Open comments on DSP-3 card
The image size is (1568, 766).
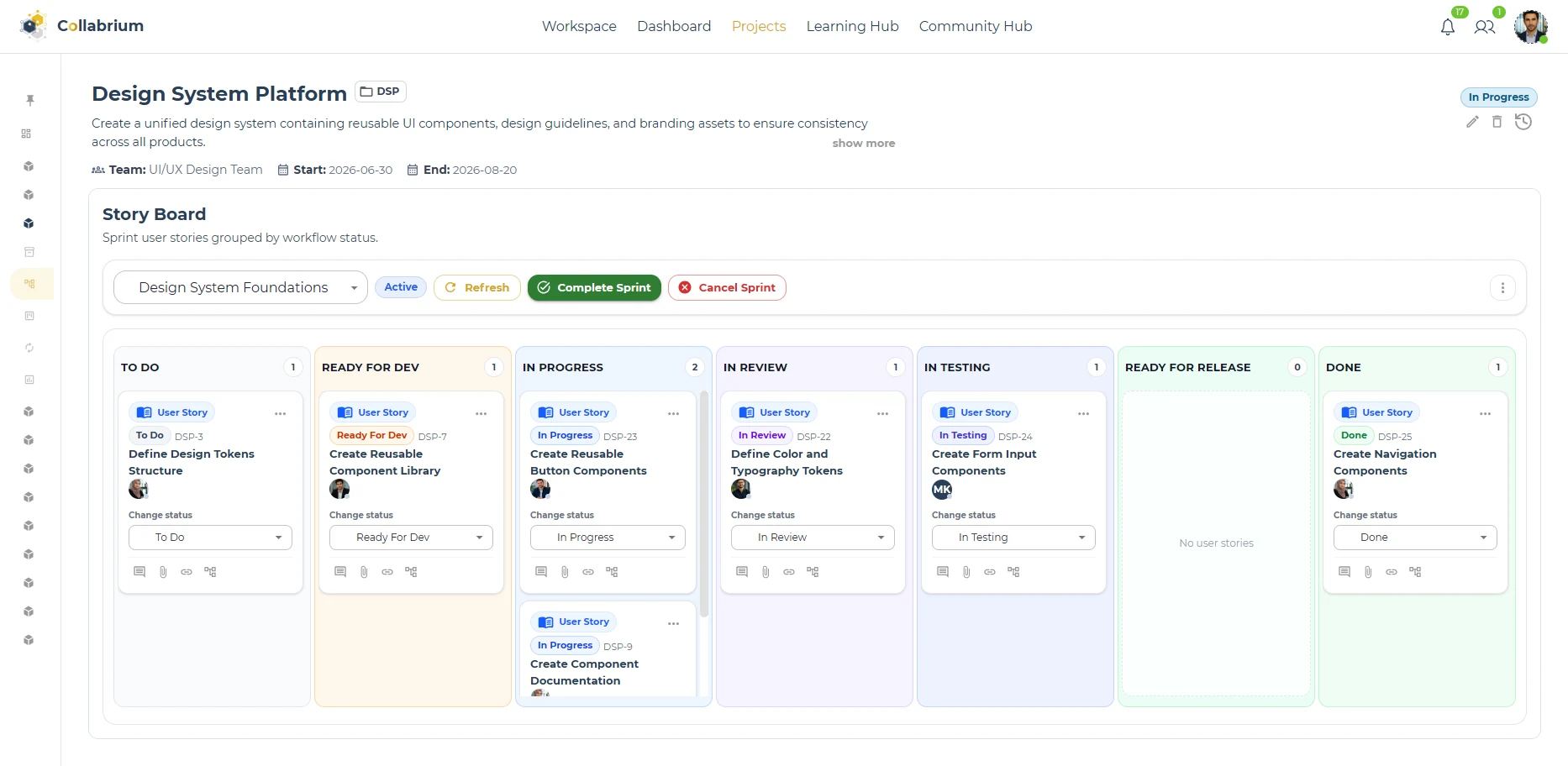click(139, 572)
